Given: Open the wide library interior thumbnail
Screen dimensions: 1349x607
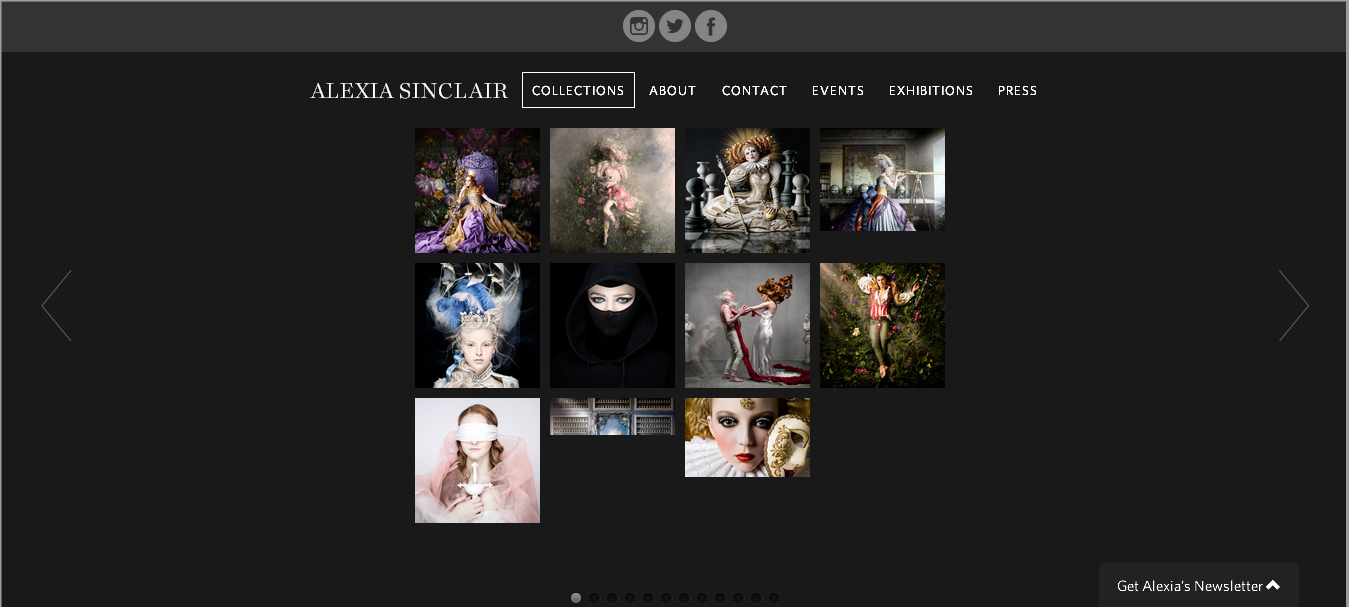Looking at the screenshot, I should (612, 416).
